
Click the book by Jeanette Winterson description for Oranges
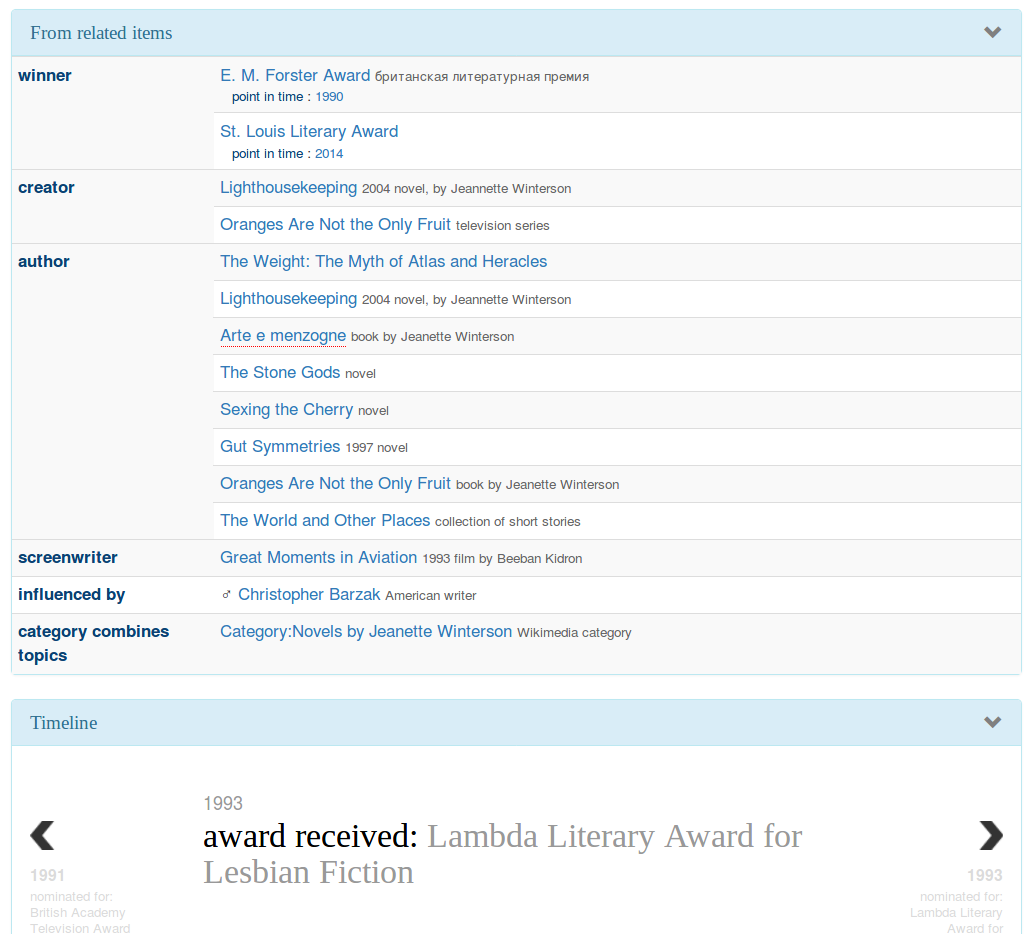(537, 485)
